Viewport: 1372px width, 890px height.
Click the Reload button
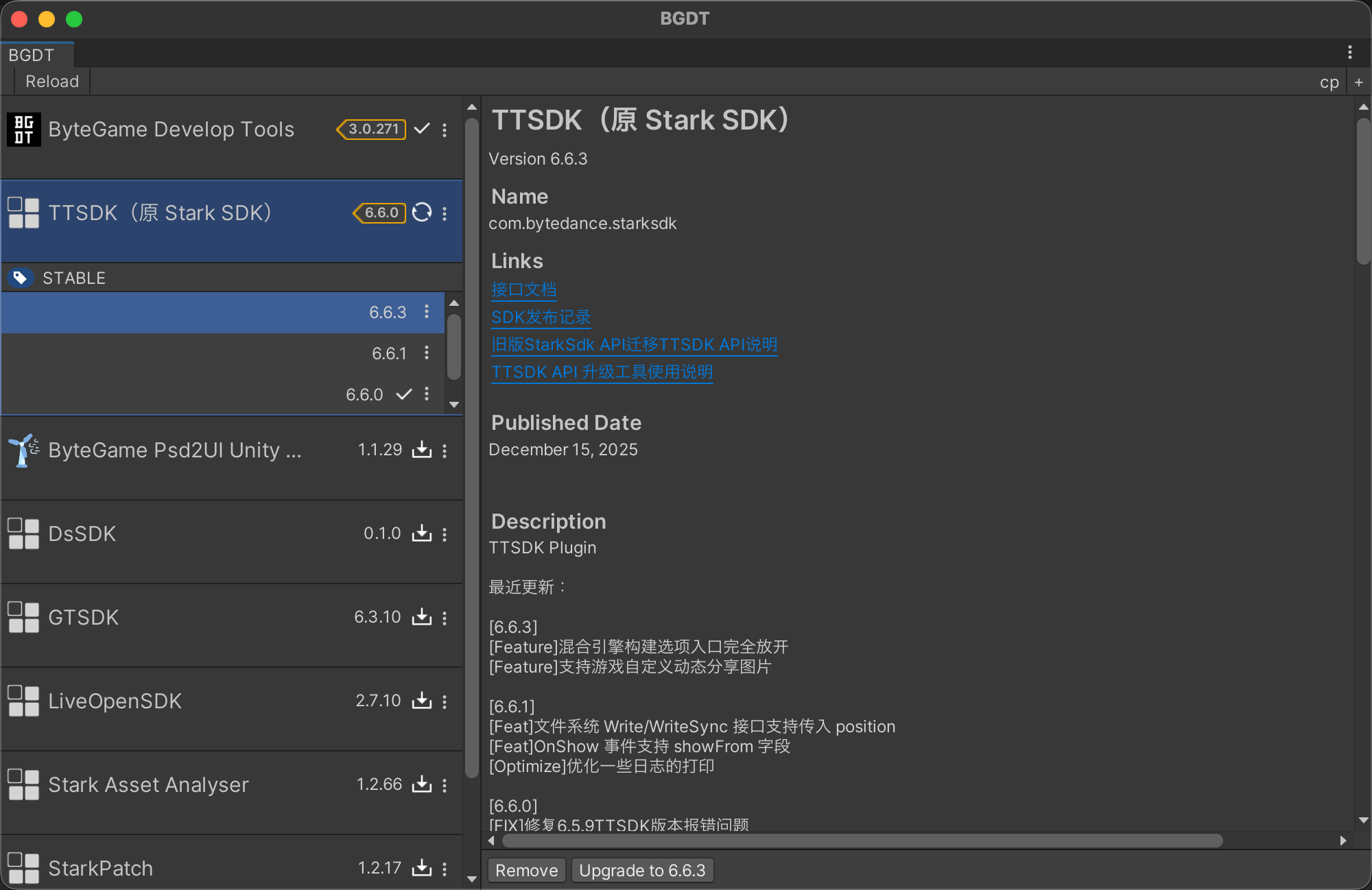tap(52, 82)
